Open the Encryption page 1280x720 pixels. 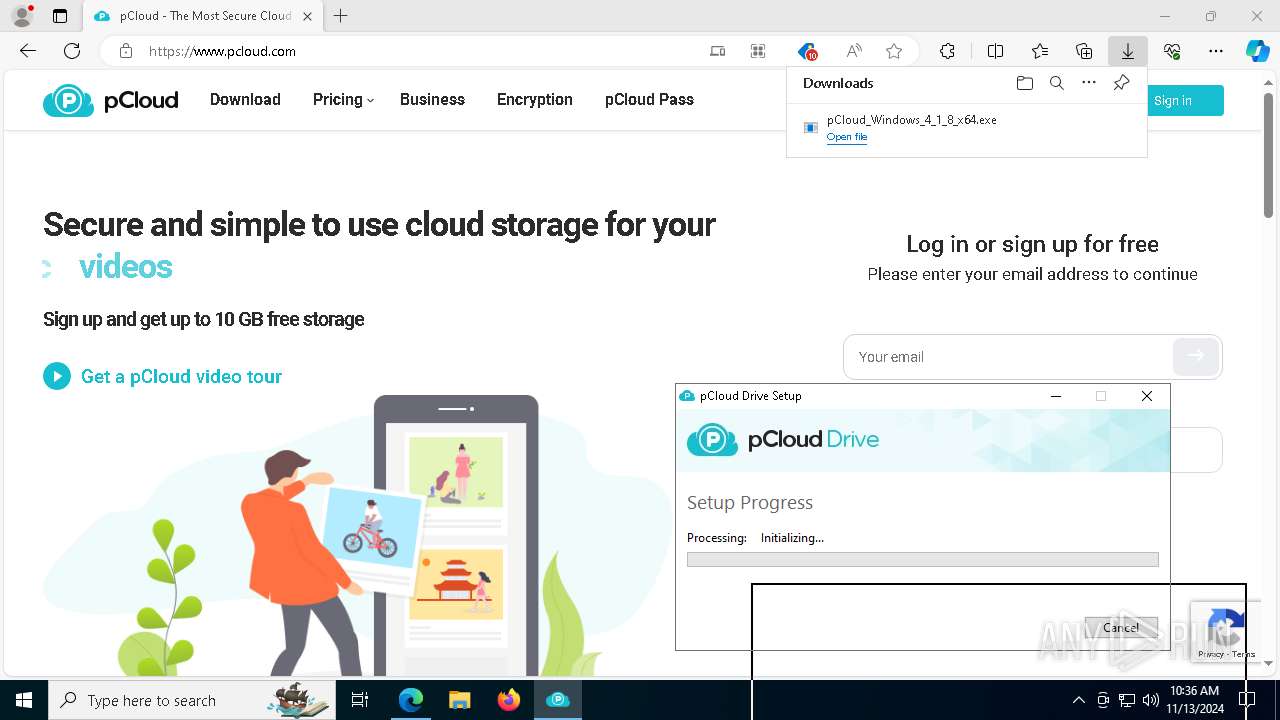535,99
